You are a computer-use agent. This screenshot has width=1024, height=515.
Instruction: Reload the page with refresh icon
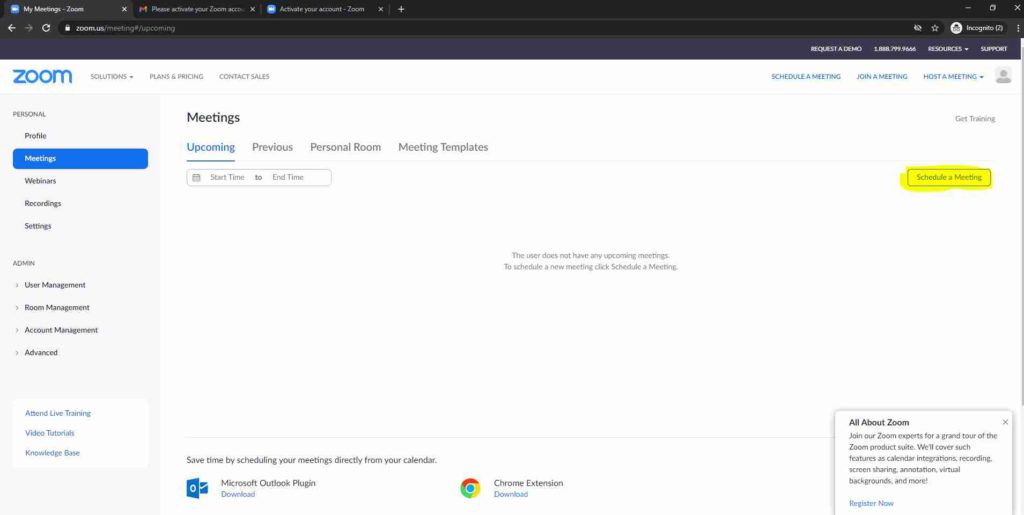click(46, 28)
